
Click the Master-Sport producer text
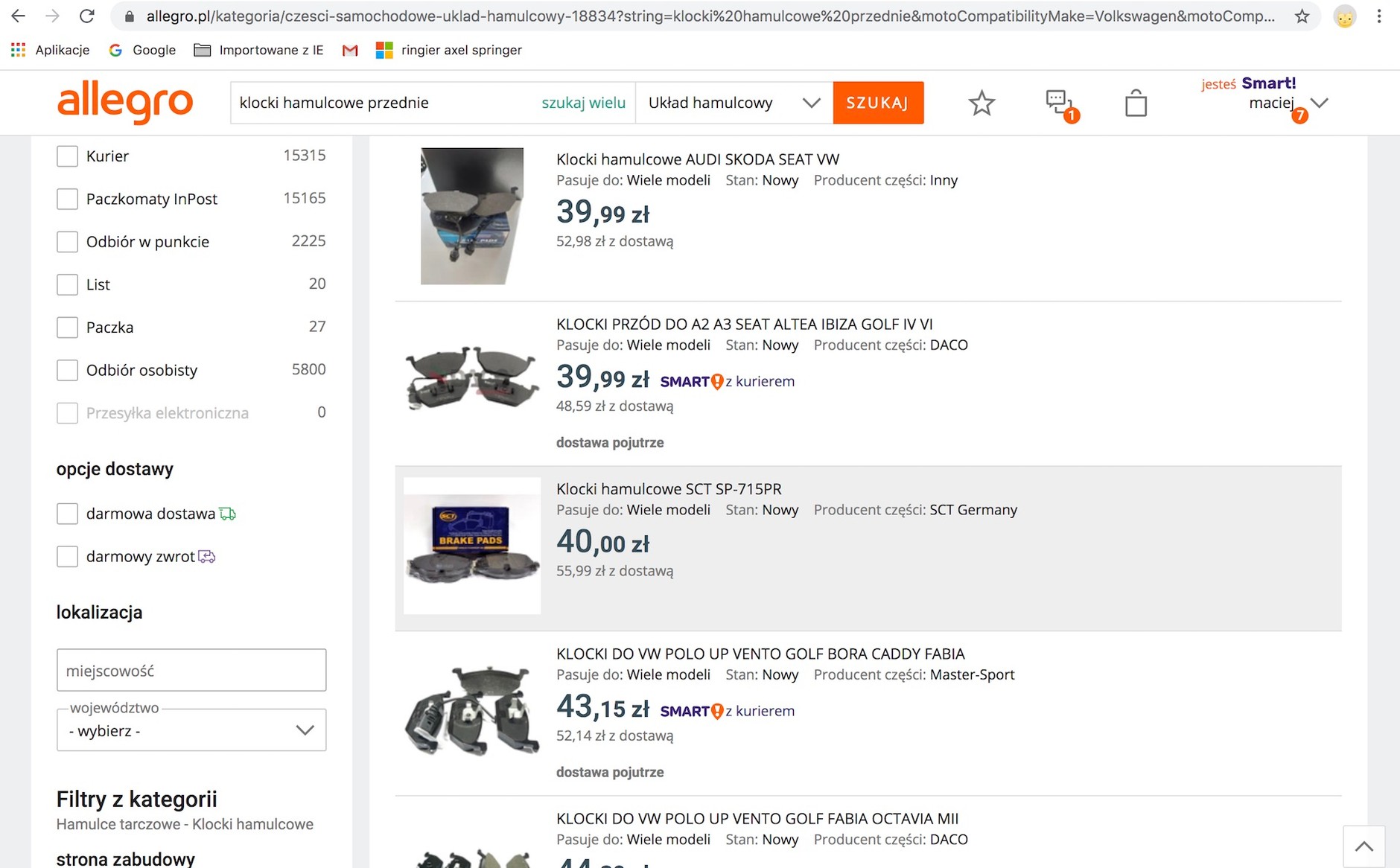pyautogui.click(x=973, y=675)
